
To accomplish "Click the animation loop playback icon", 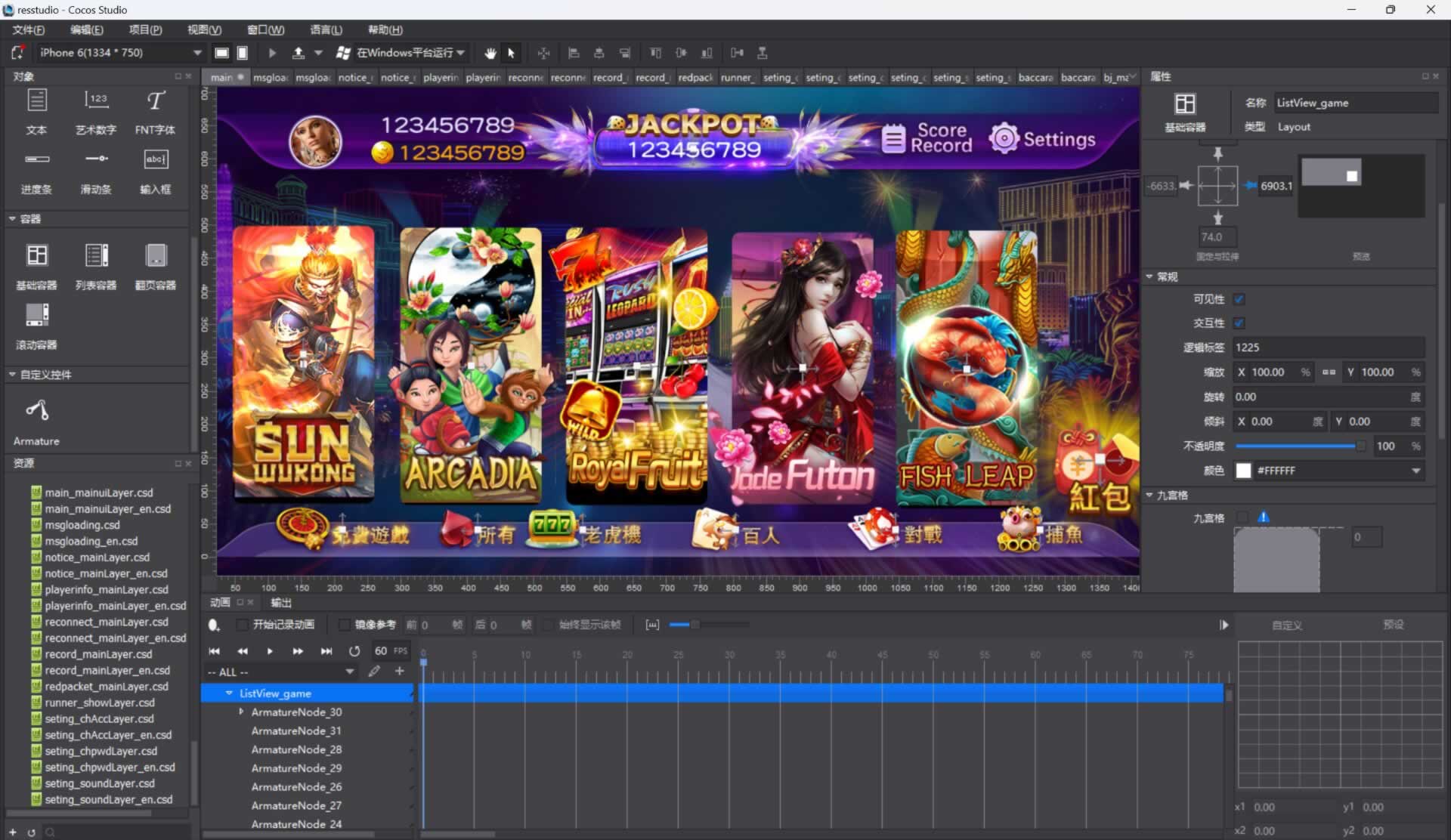I will (x=354, y=650).
